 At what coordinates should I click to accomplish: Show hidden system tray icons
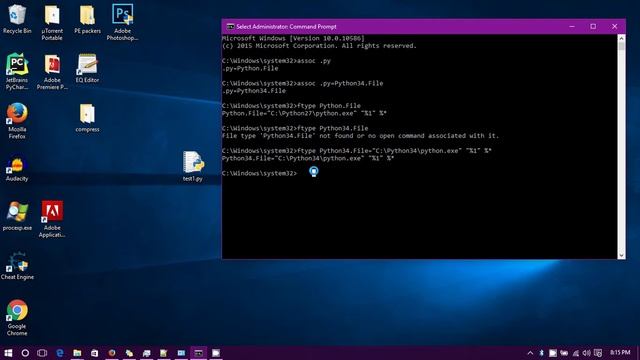[x=530, y=353]
